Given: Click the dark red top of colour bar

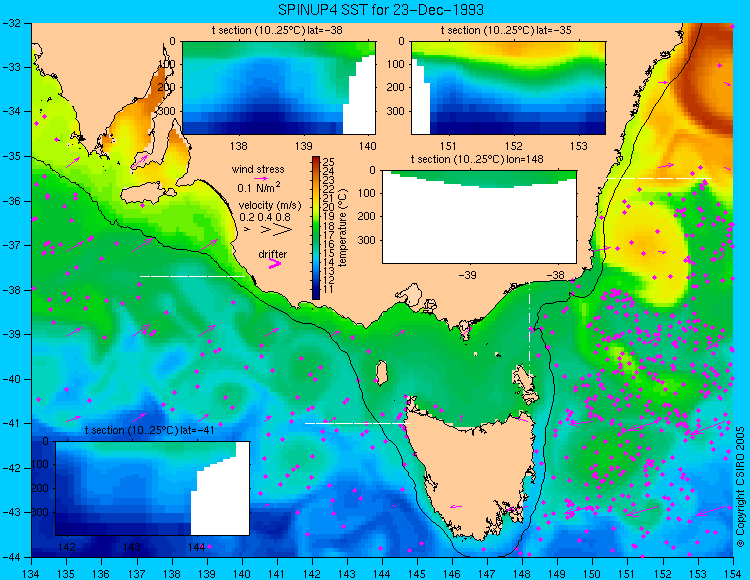Looking at the screenshot, I should pyautogui.click(x=316, y=159).
